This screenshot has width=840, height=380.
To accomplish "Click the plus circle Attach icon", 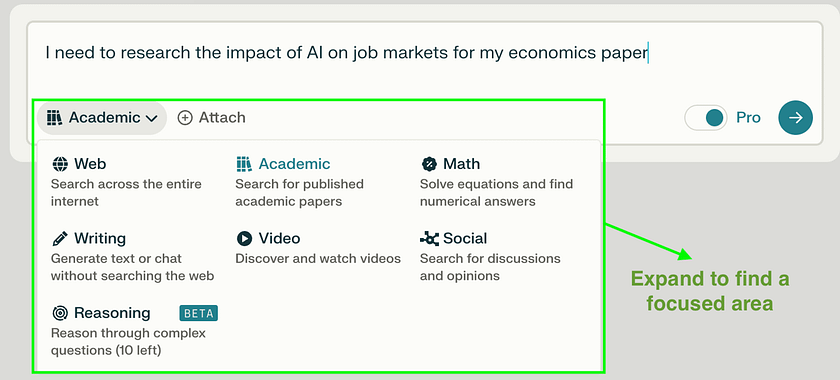I will point(185,118).
